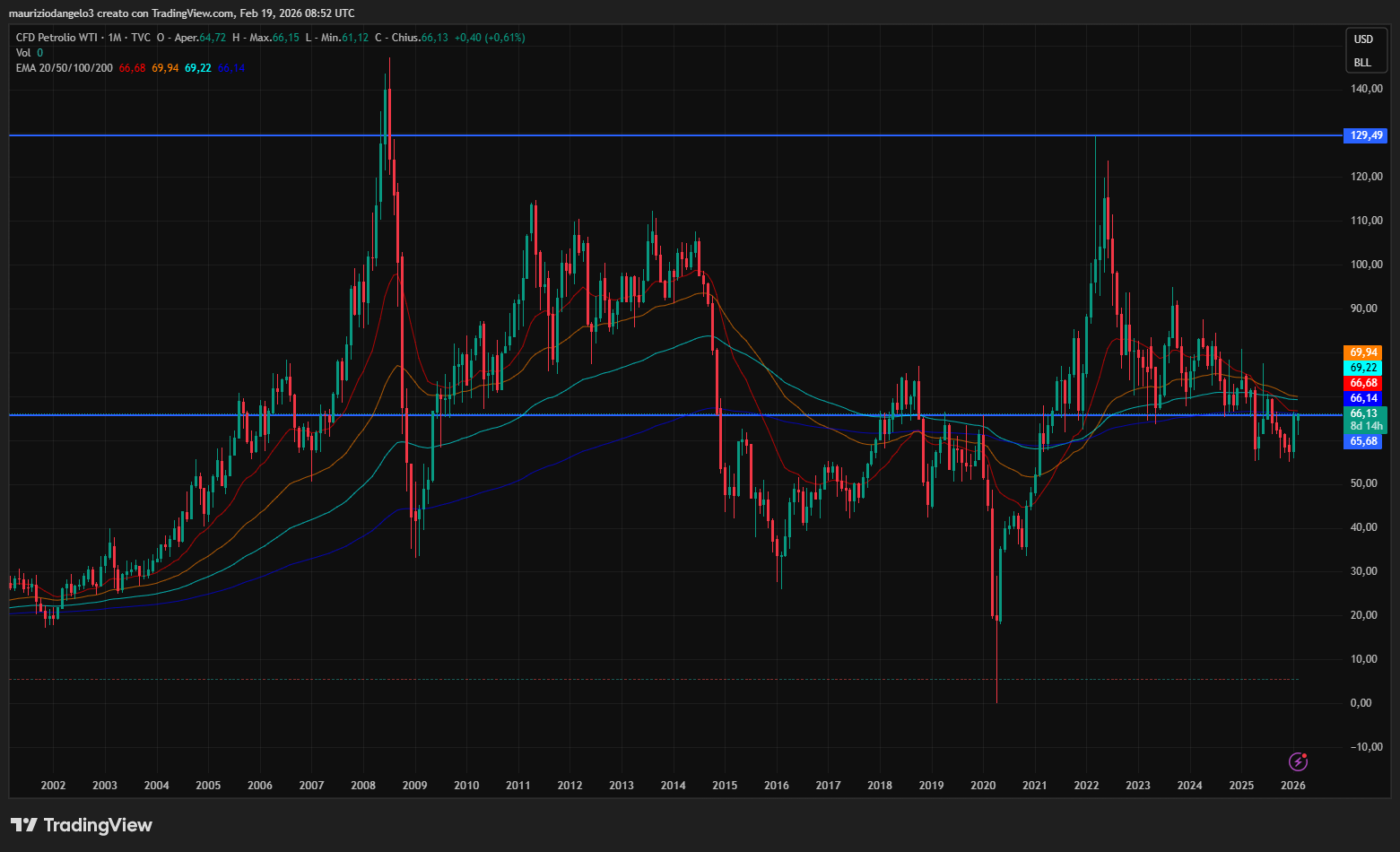
Task: Click the BLL unit button
Action: tap(1363, 62)
